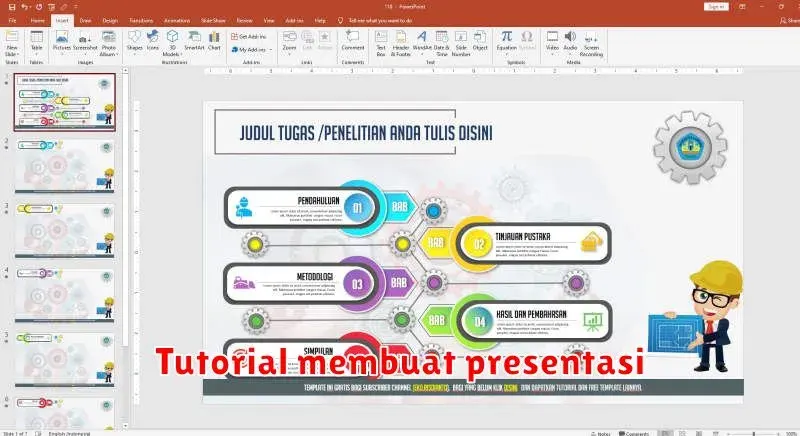800x436 pixels.
Task: Switch to the Animations tab
Action: tap(177, 20)
